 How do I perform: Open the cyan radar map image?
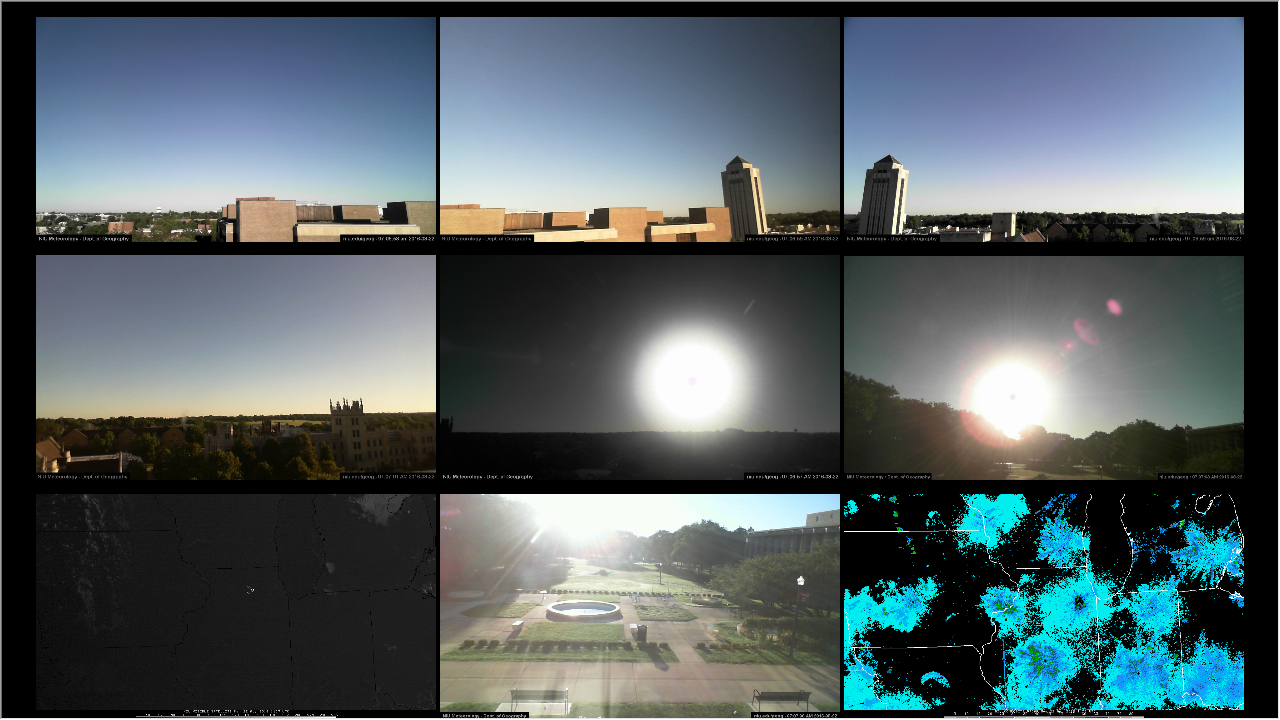pyautogui.click(x=1044, y=606)
